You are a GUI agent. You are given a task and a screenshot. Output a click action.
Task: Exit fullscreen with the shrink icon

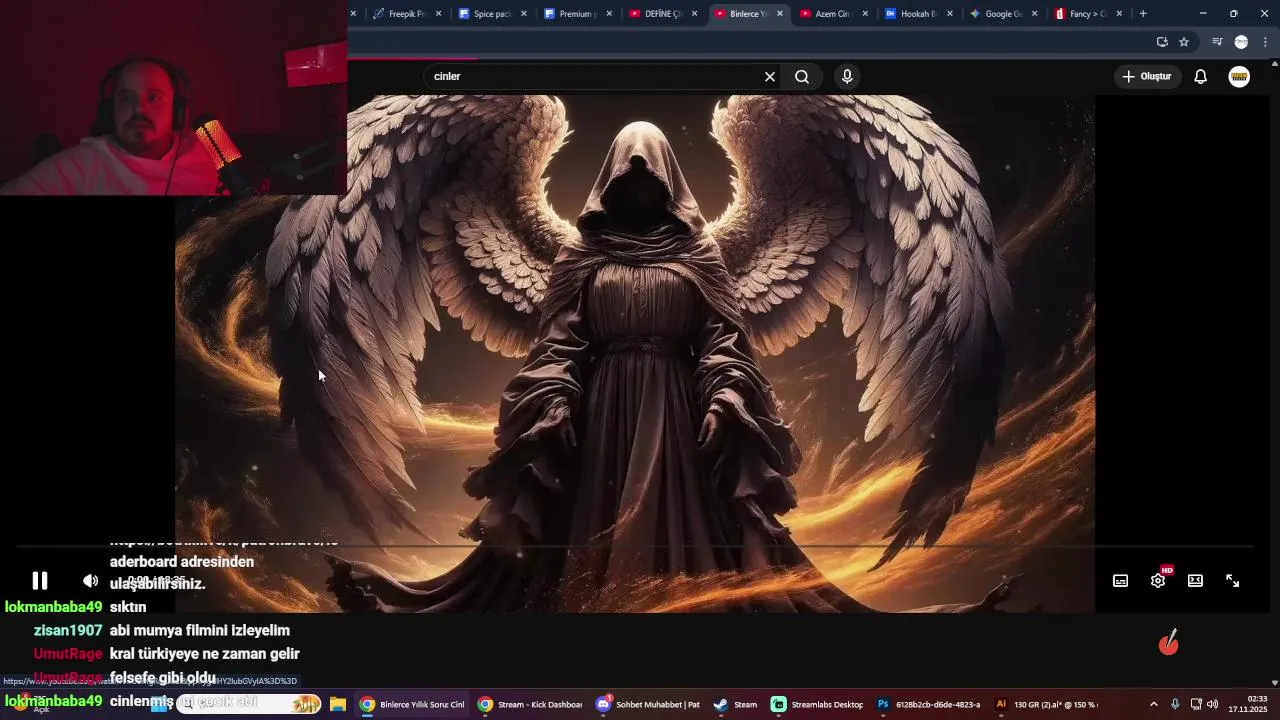tap(1233, 581)
